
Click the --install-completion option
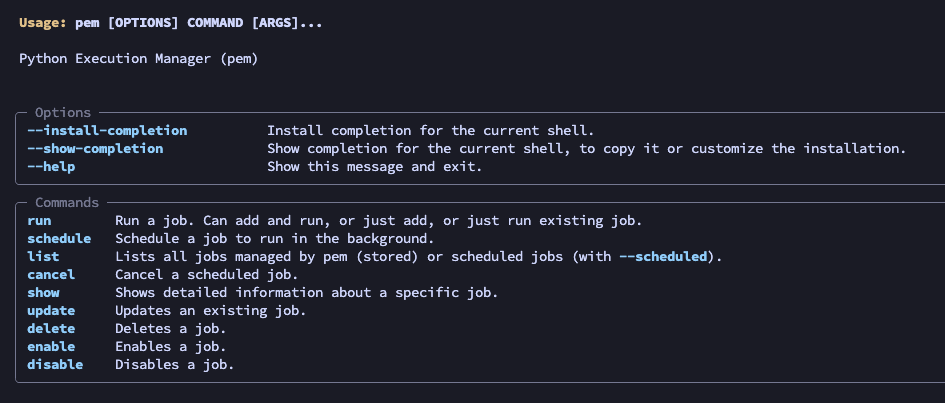pyautogui.click(x=107, y=131)
